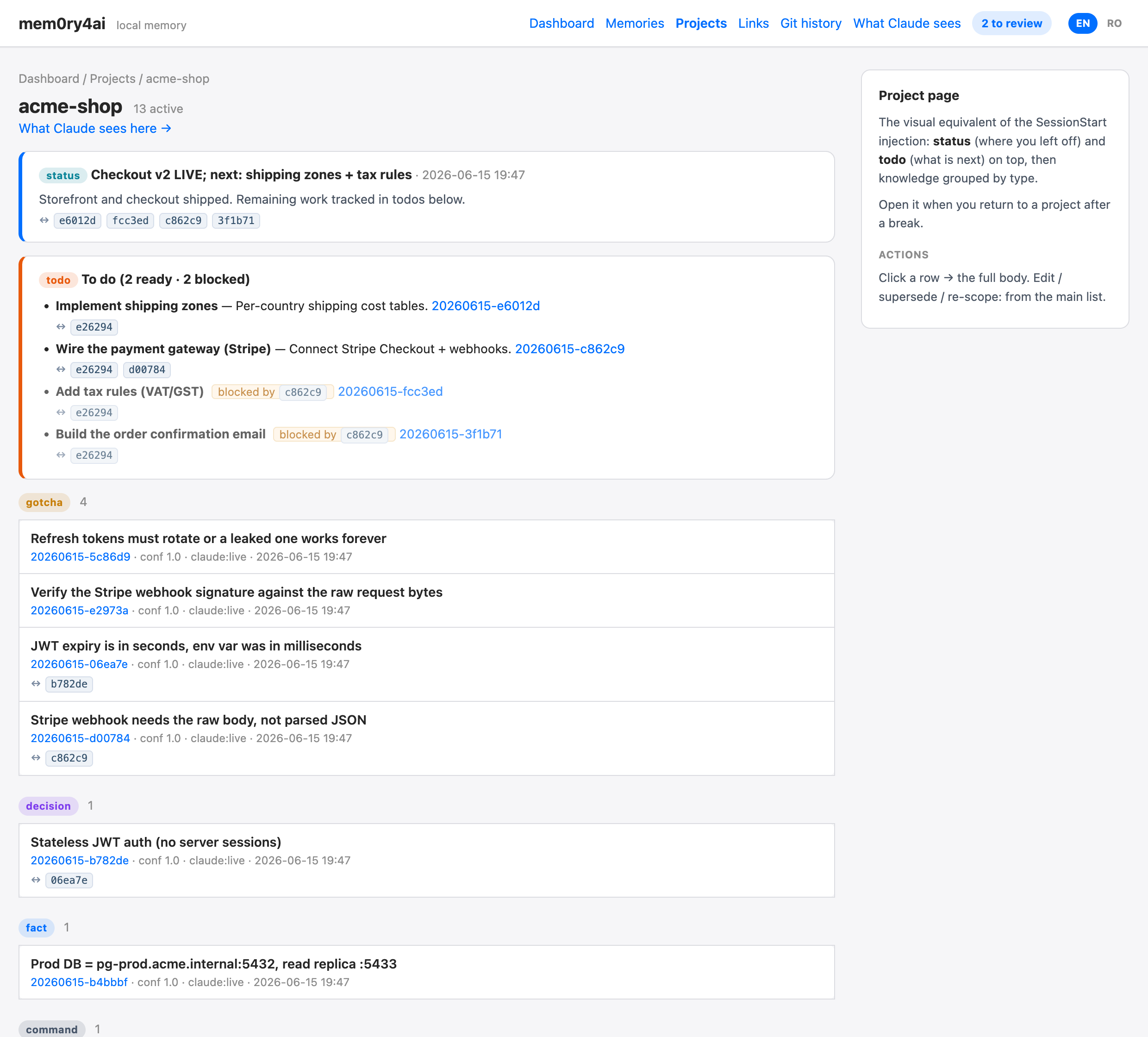The image size is (1148, 1037).
Task: Open todo link 20260615-fcc3ed
Action: click(x=390, y=391)
